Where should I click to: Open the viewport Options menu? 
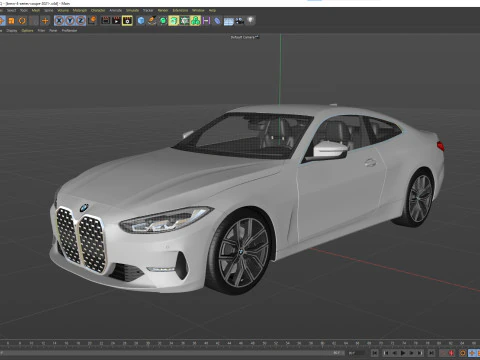(x=27, y=30)
